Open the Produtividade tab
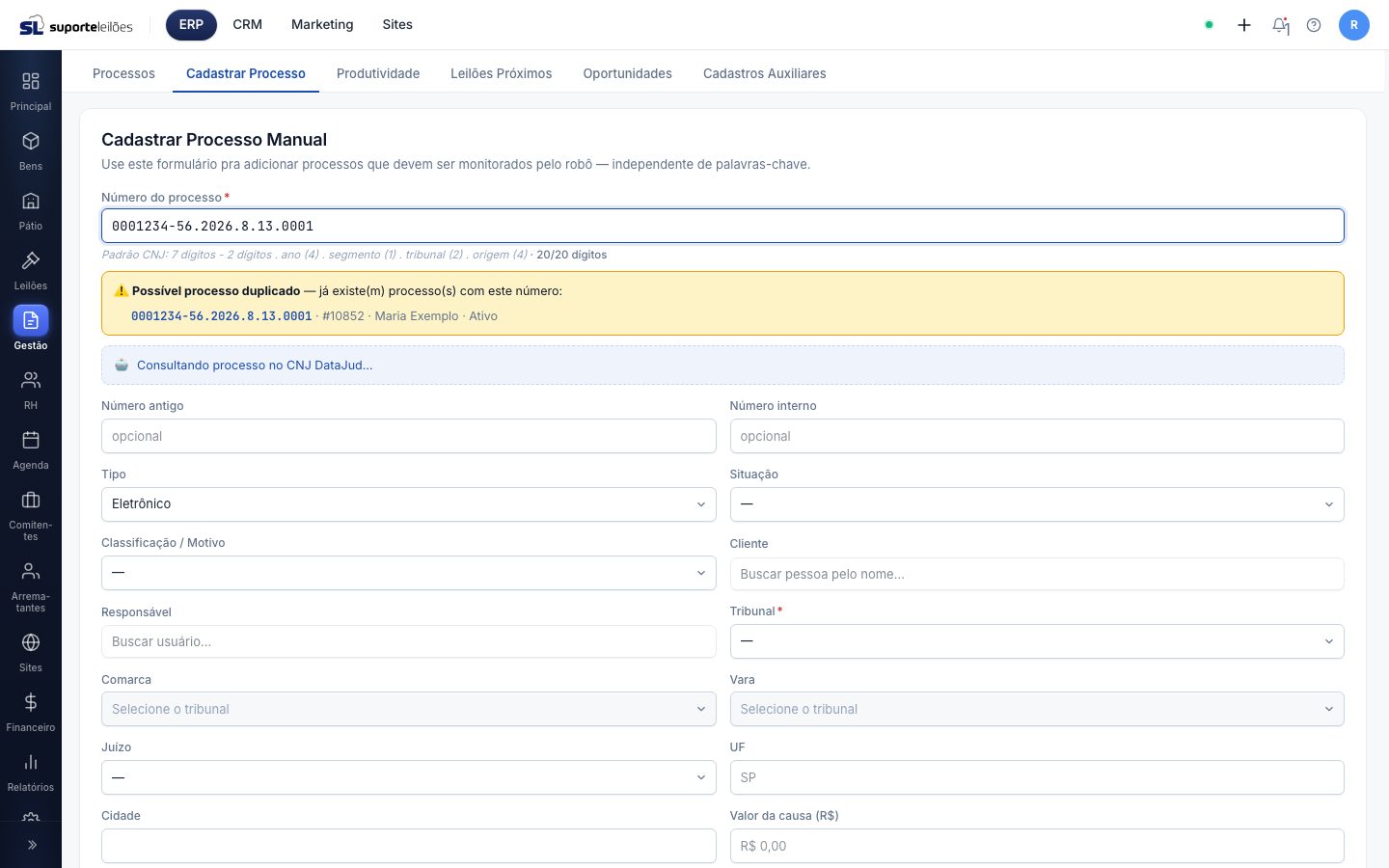Viewport: 1389px width, 868px height. coord(378,73)
